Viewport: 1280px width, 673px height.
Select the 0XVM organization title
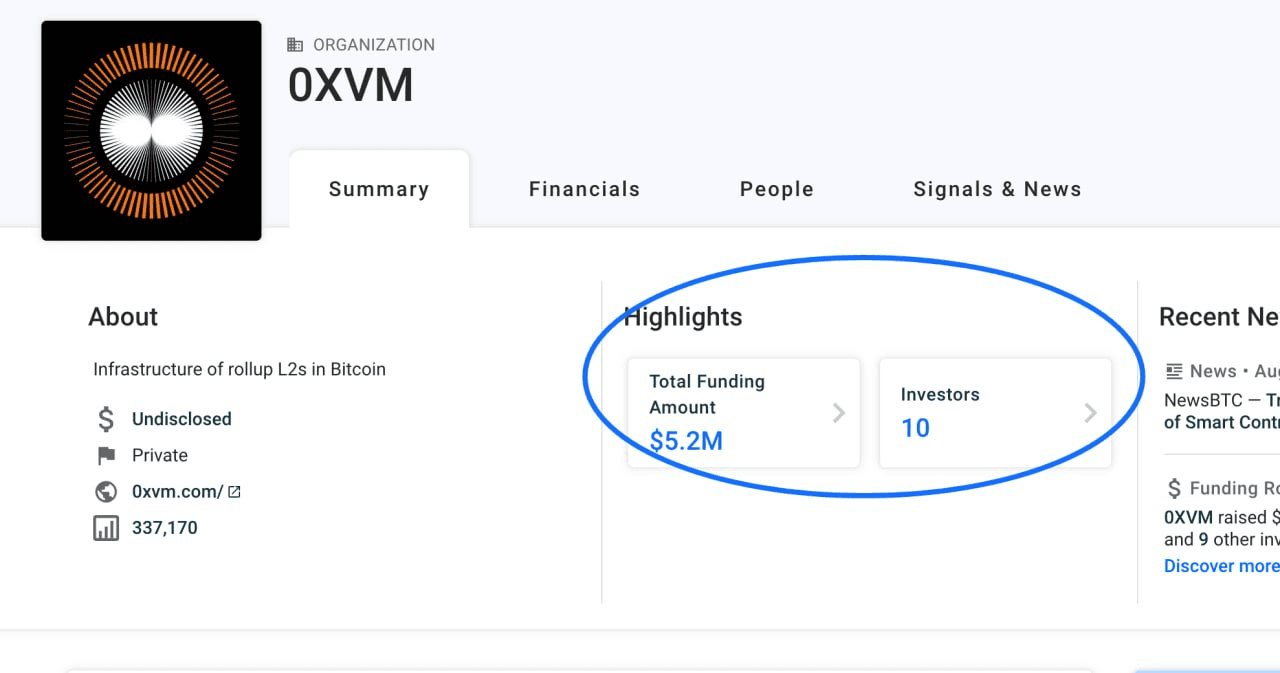[x=351, y=85]
